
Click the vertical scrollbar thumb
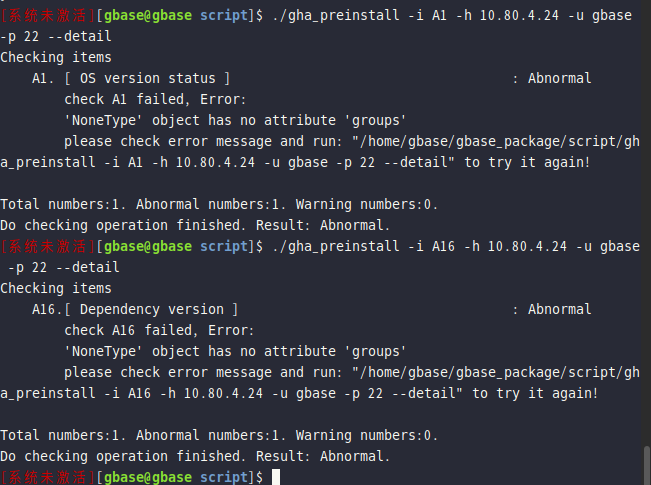pyautogui.click(x=647, y=465)
